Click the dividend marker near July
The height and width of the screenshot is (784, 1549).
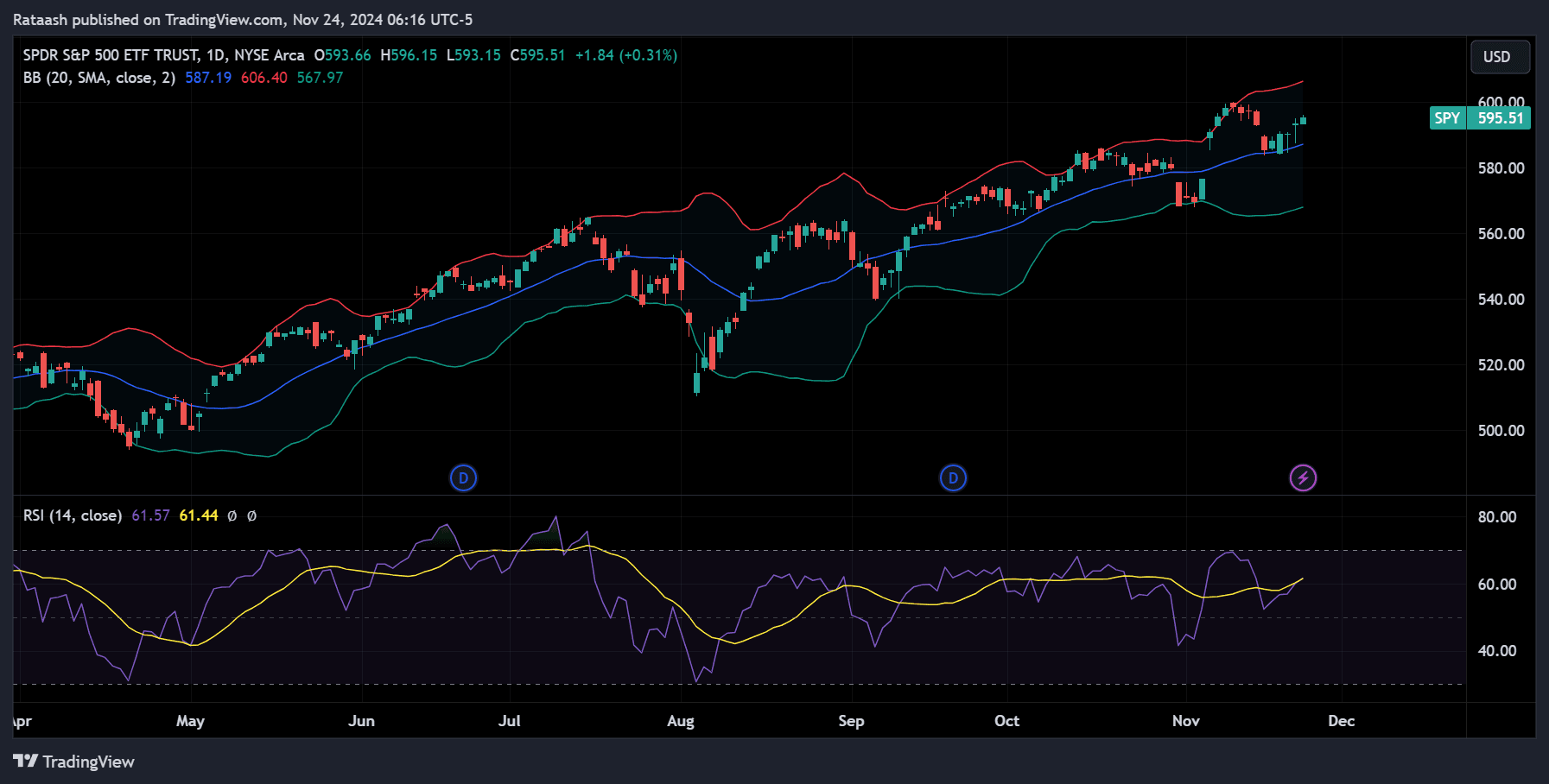464,477
